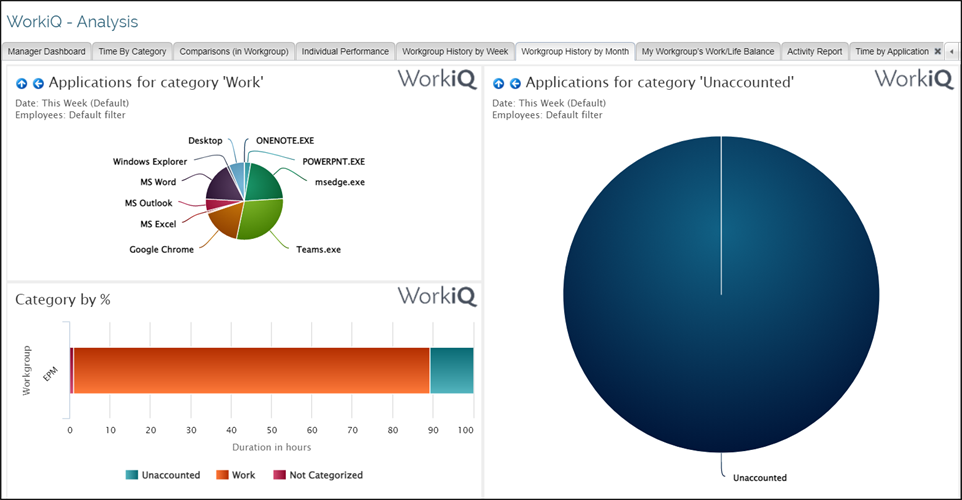Viewport: 962px width, 500px height.
Task: Click the teal Unaccounted segment of the bar
Action: click(451, 371)
